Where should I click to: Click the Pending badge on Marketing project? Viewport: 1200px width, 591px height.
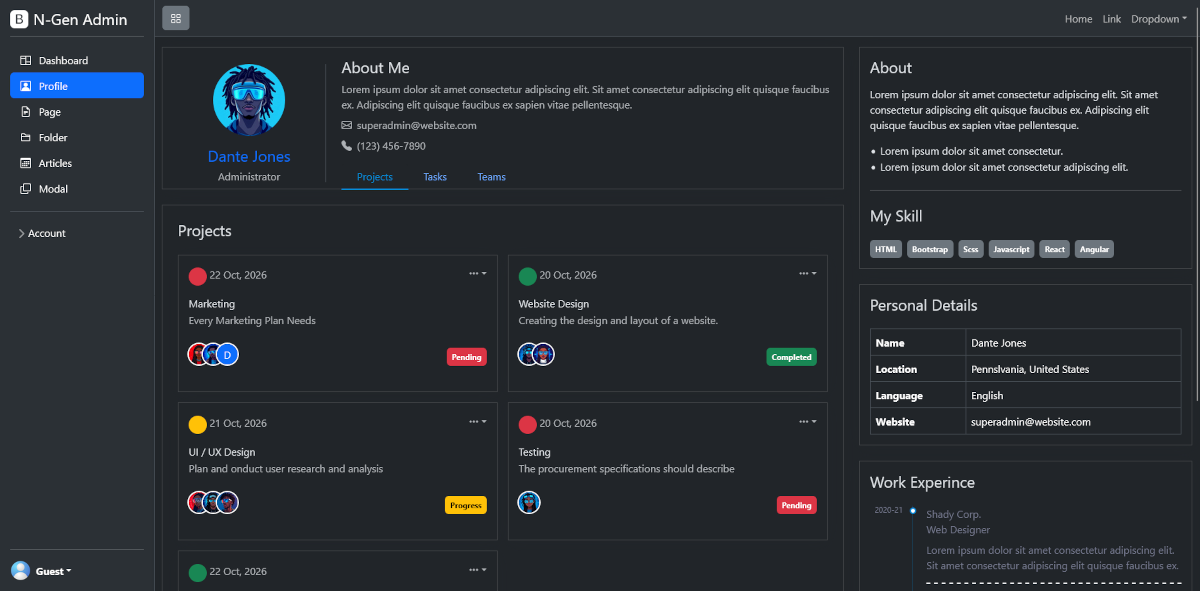pos(466,357)
